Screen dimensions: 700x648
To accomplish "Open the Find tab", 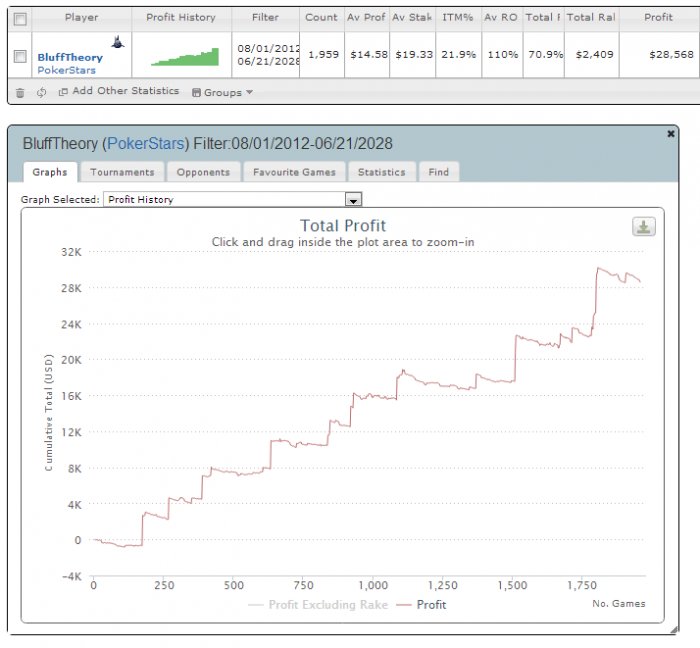I will pyautogui.click(x=439, y=172).
